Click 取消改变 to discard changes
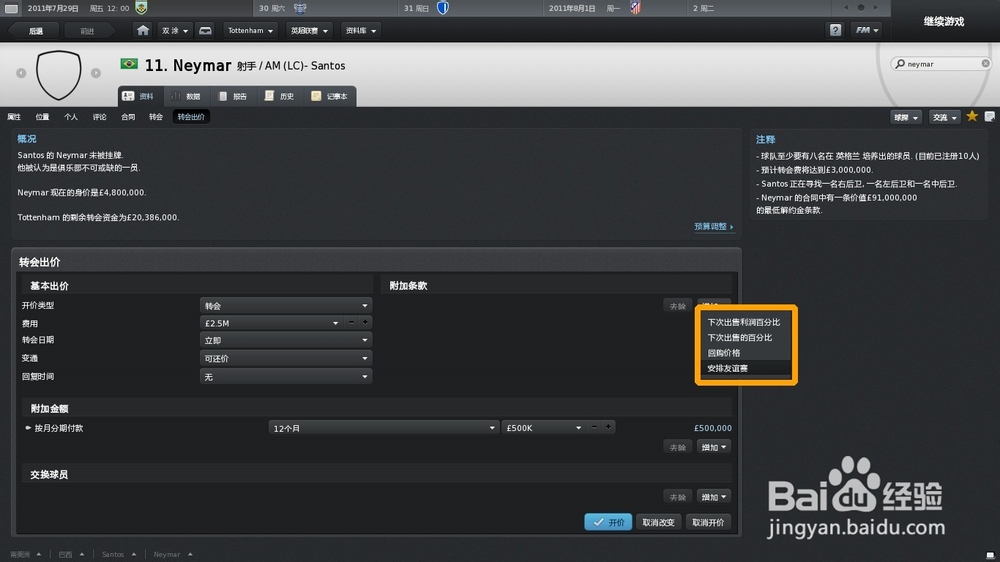The height and width of the screenshot is (562, 1000). pyautogui.click(x=658, y=522)
